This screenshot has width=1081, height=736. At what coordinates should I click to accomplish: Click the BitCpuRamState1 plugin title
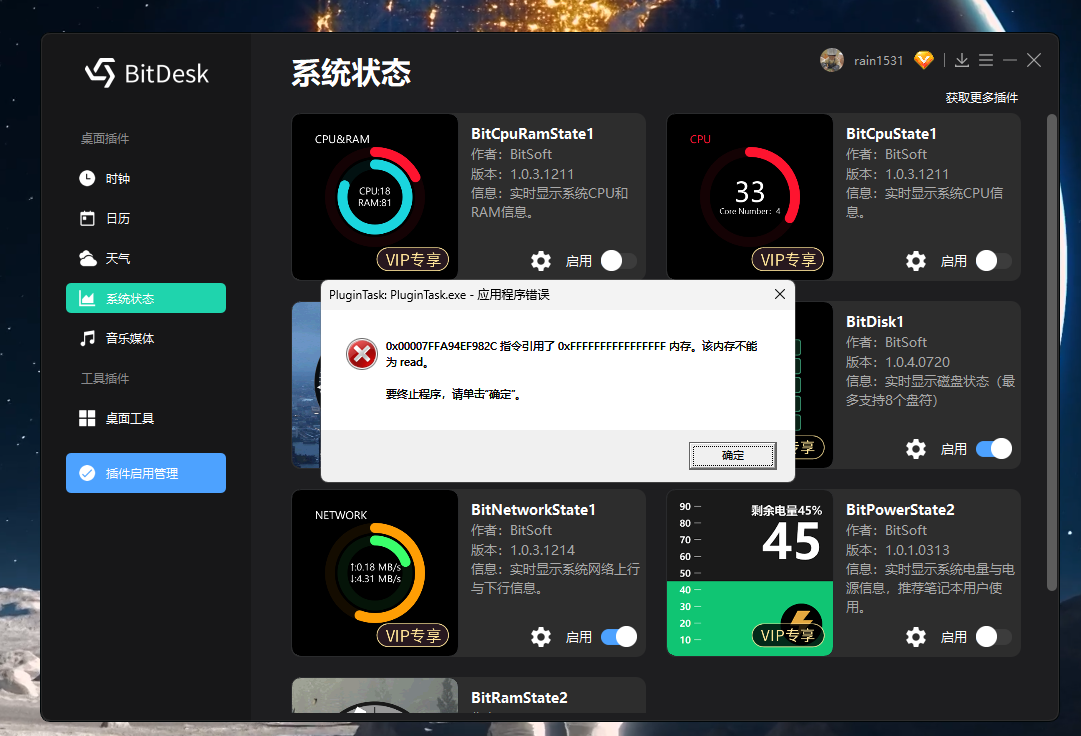point(532,134)
